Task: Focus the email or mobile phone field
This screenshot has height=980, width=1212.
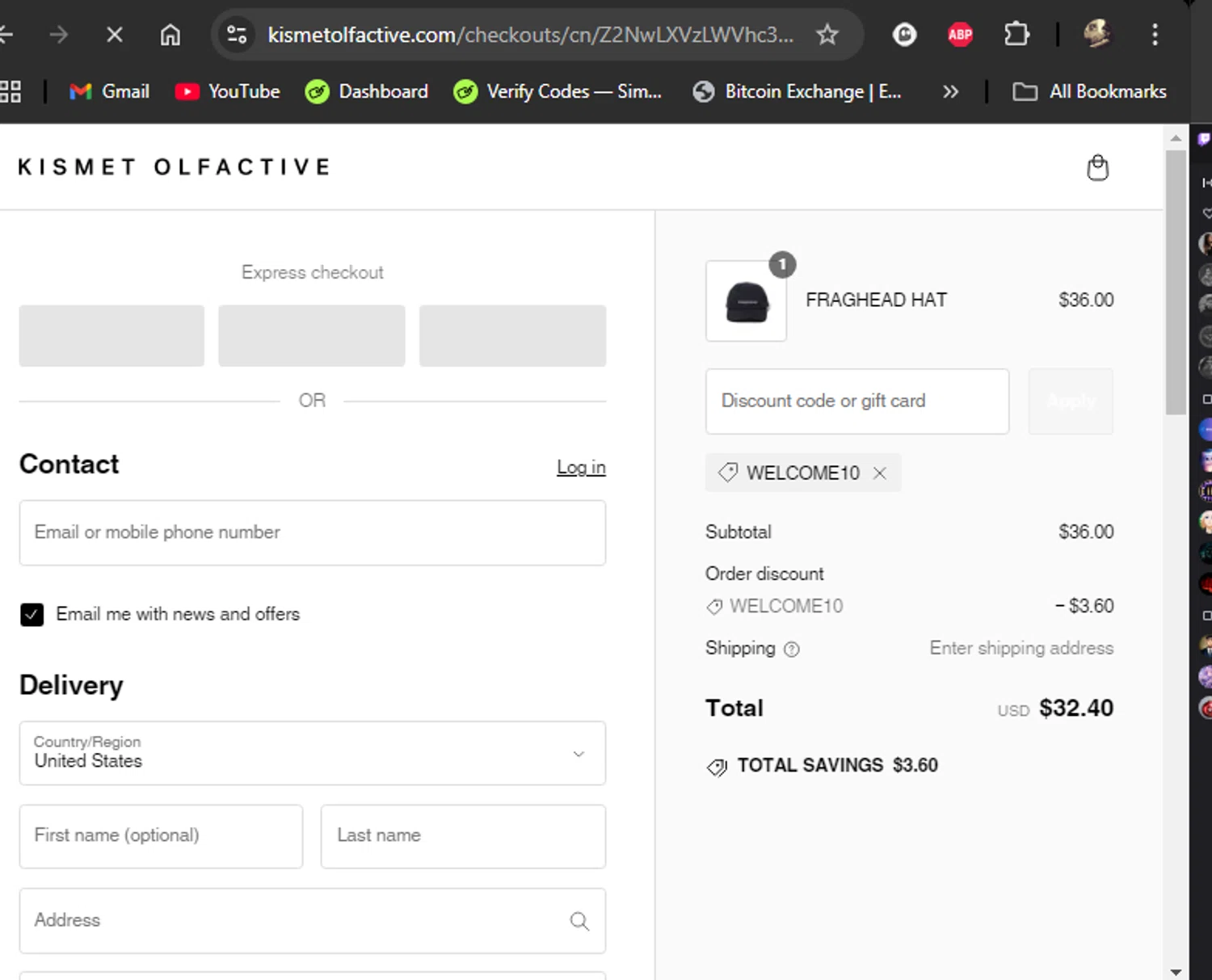Action: (313, 532)
